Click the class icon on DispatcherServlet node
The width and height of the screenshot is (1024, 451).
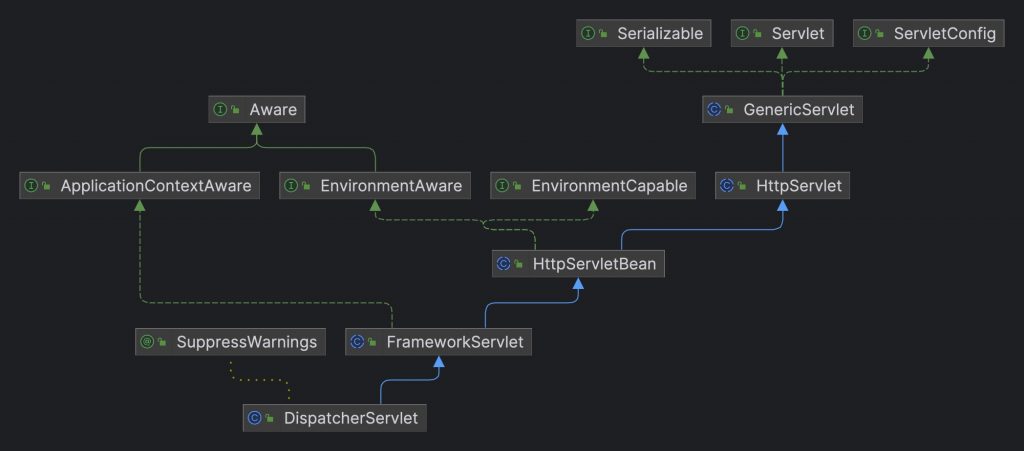point(254,417)
